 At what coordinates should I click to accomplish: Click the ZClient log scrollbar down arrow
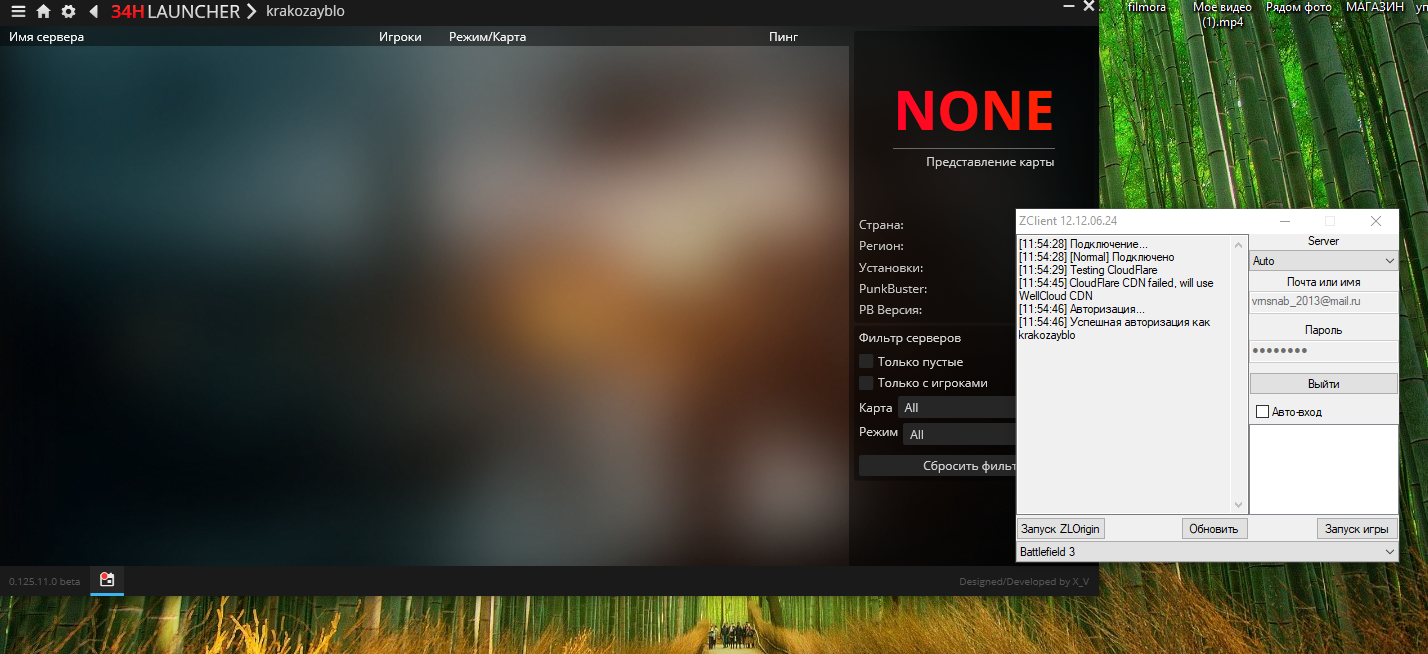pos(1240,506)
